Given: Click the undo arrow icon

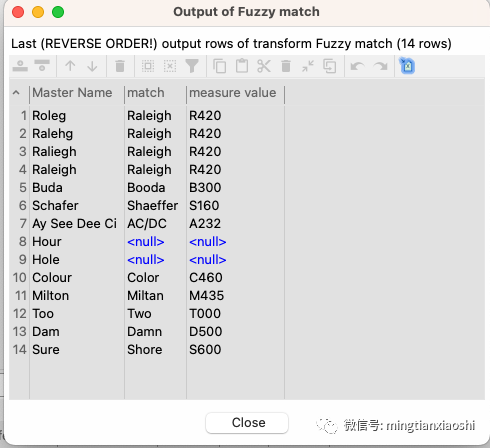Looking at the screenshot, I should point(358,66).
